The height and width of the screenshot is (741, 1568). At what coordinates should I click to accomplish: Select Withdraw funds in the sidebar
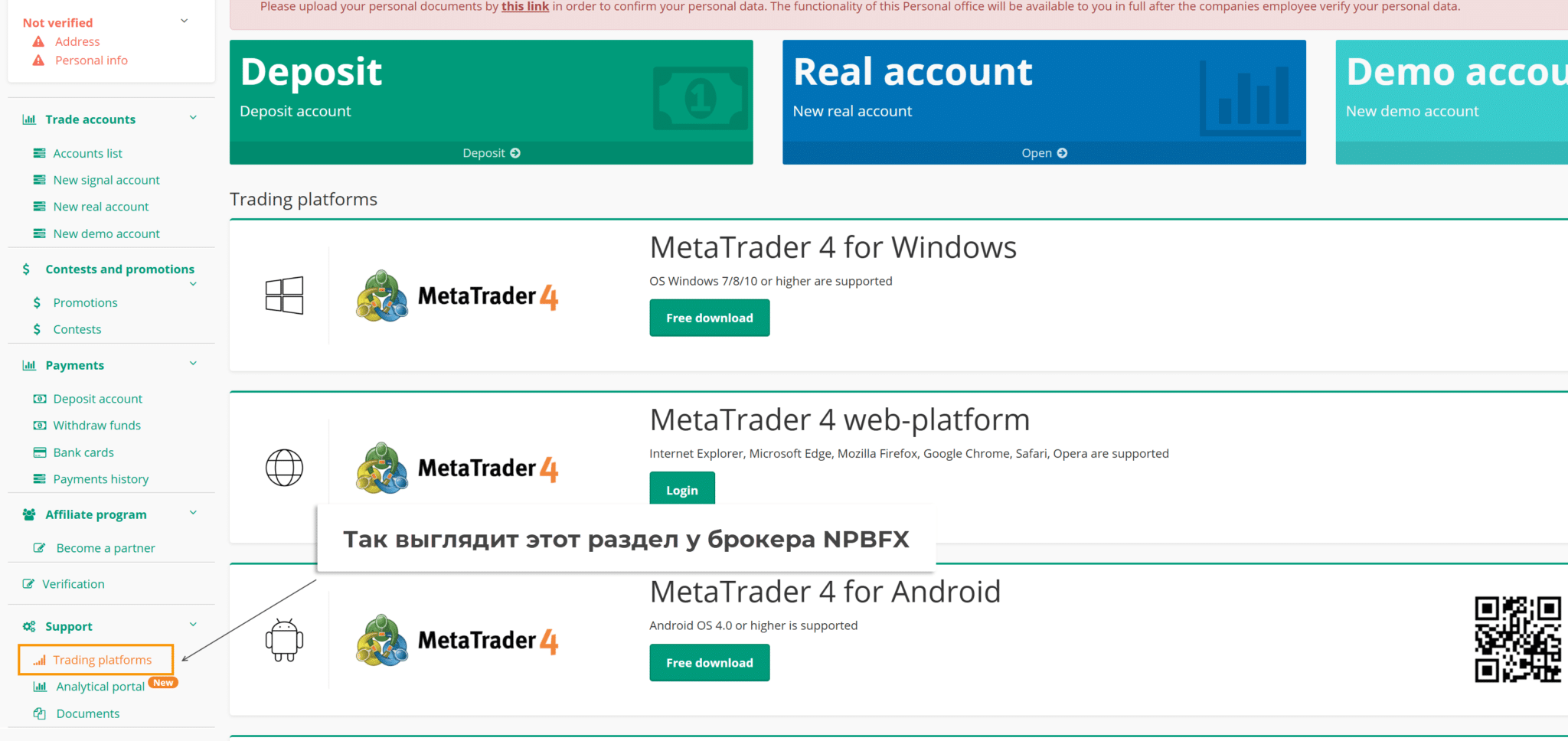click(96, 426)
